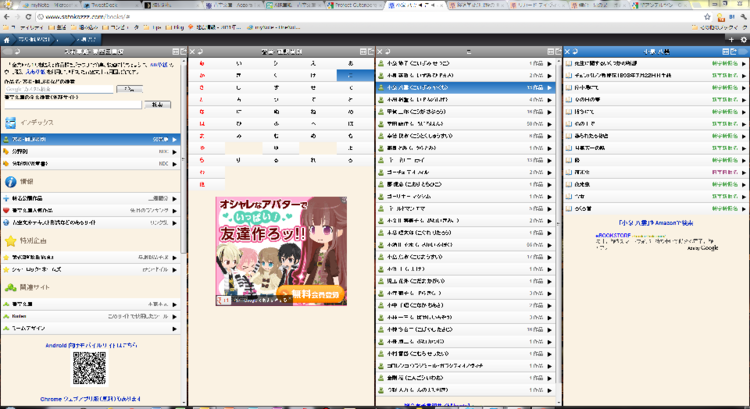The image size is (750, 409).
Task: Expand arrow on the selected 作家・翻訳者別 row
Action: [175, 140]
